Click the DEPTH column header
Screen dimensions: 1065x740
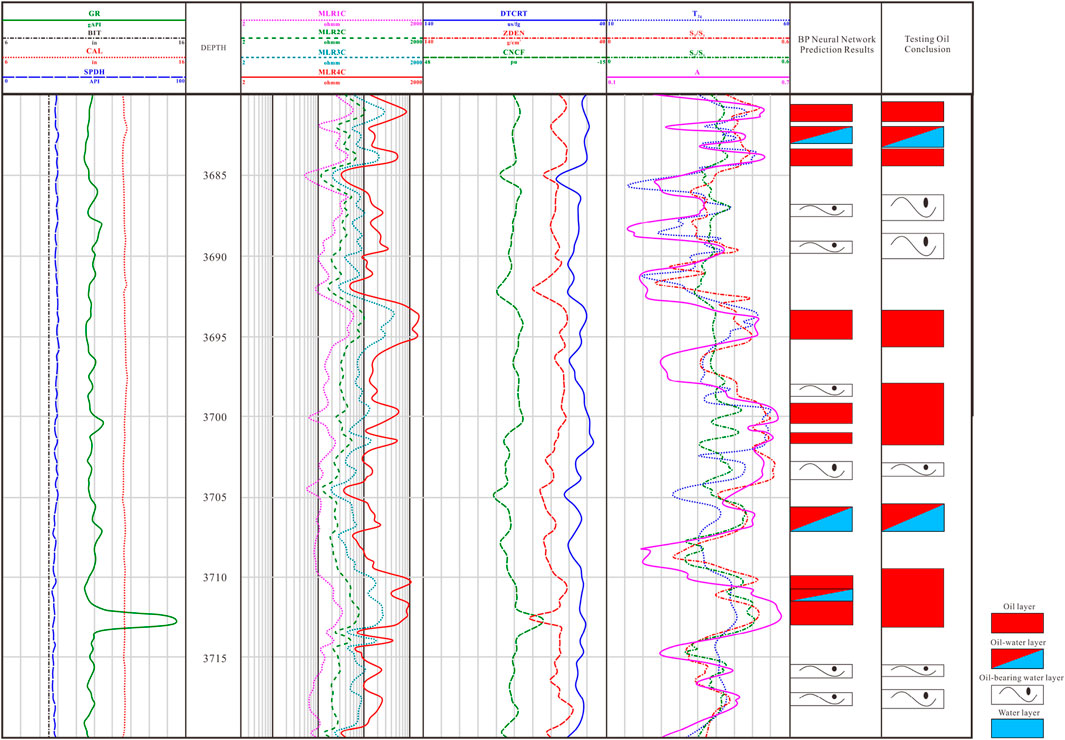pyautogui.click(x=213, y=48)
